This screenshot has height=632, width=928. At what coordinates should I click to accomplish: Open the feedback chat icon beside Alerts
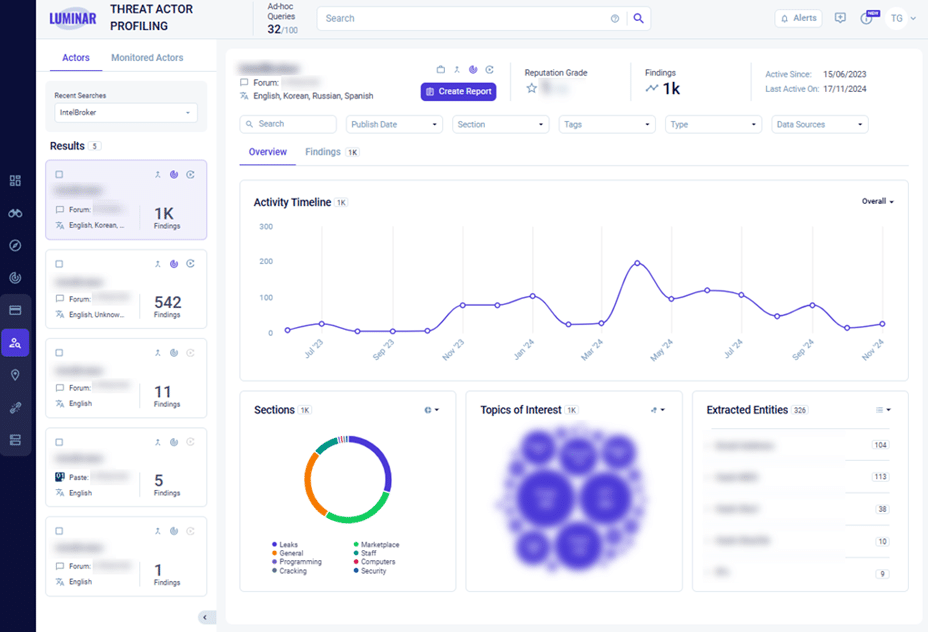840,18
